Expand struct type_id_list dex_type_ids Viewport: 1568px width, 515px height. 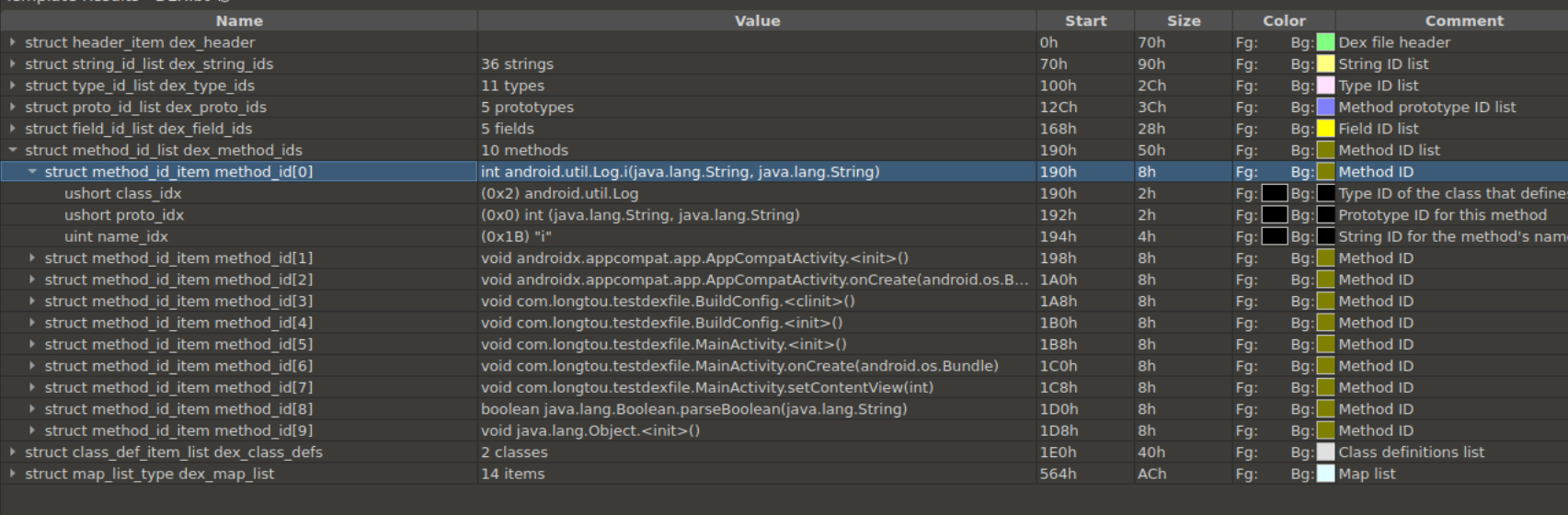point(12,86)
